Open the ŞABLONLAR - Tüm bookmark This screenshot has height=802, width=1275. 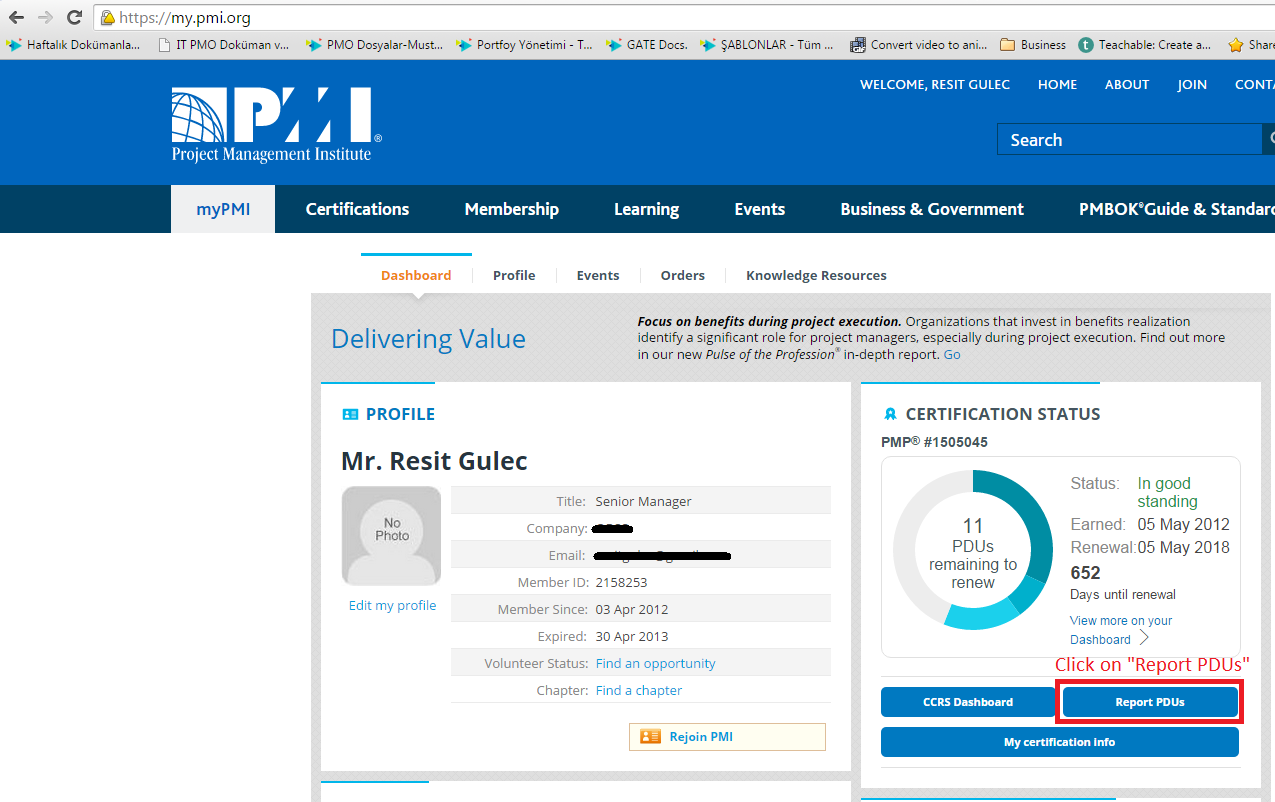click(x=766, y=45)
